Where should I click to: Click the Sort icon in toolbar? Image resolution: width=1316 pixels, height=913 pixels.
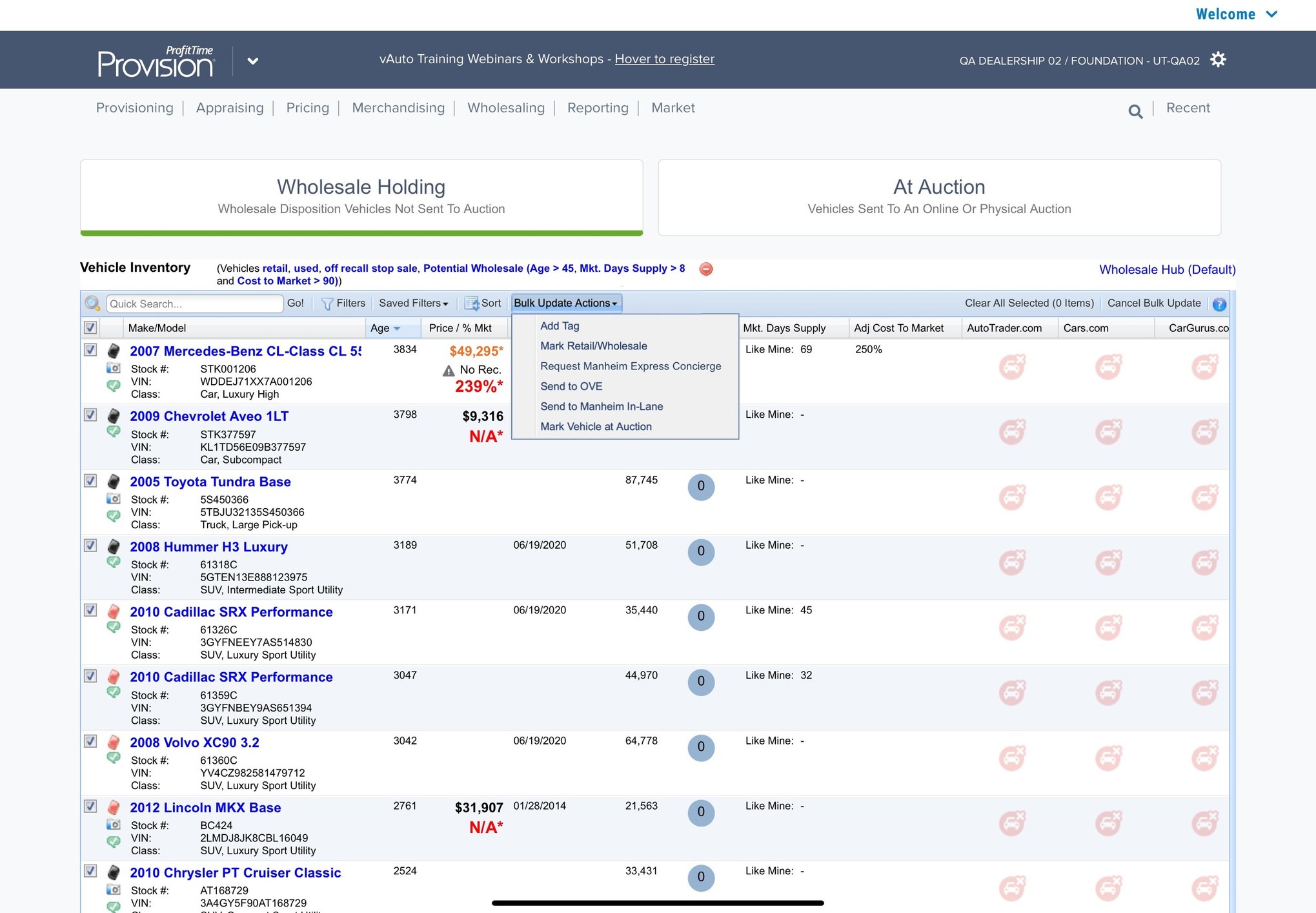472,303
